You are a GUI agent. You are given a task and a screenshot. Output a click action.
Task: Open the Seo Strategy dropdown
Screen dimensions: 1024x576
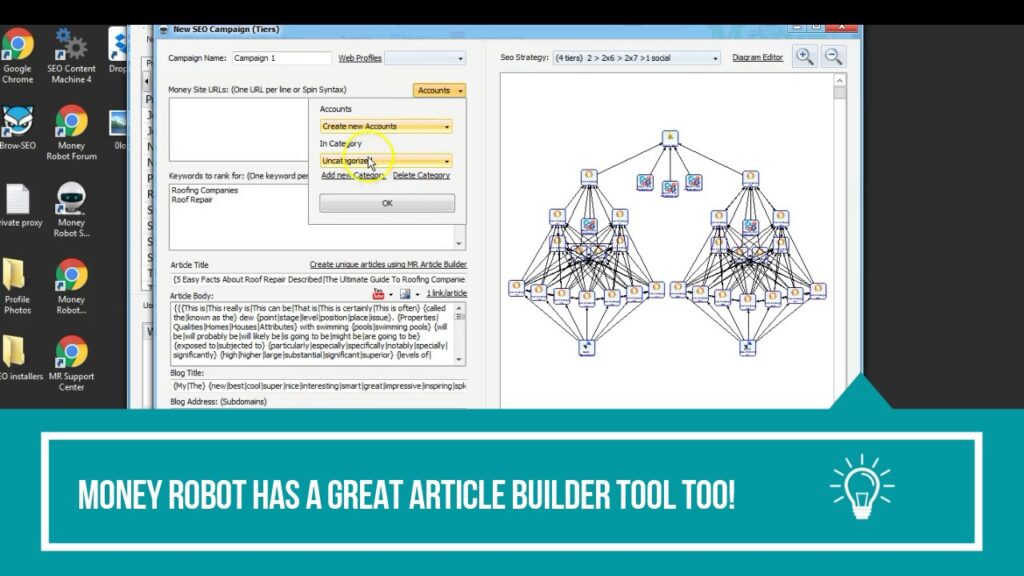(636, 58)
